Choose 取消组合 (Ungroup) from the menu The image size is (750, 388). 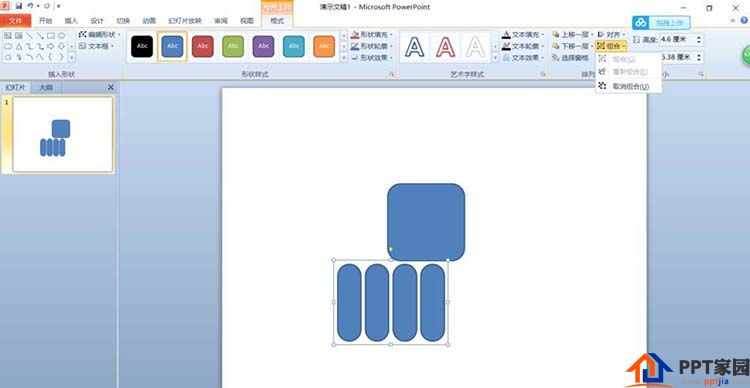pos(629,87)
